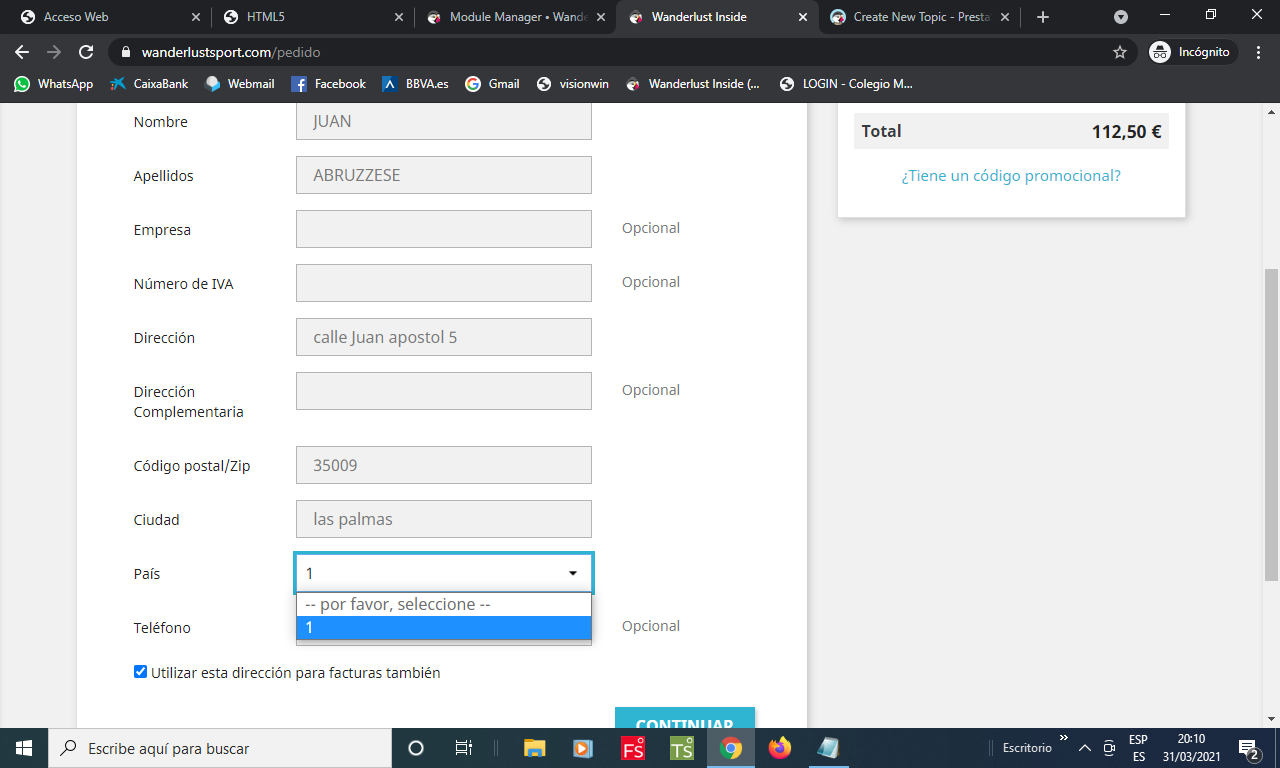Switch to Chrome on the taskbar

(x=731, y=748)
